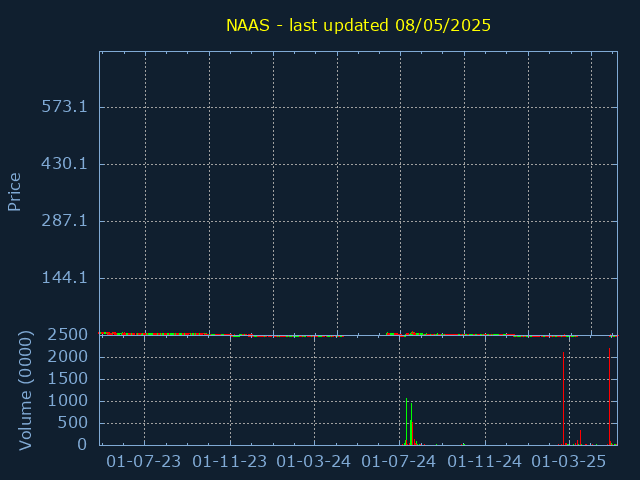Select the 573.1 price axis label
The image size is (640, 480).
64,107
